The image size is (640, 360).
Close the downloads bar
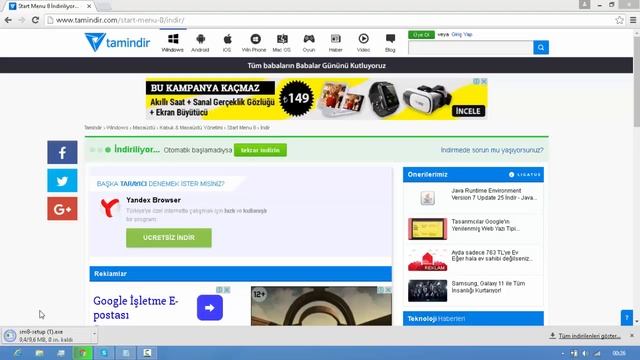click(632, 336)
